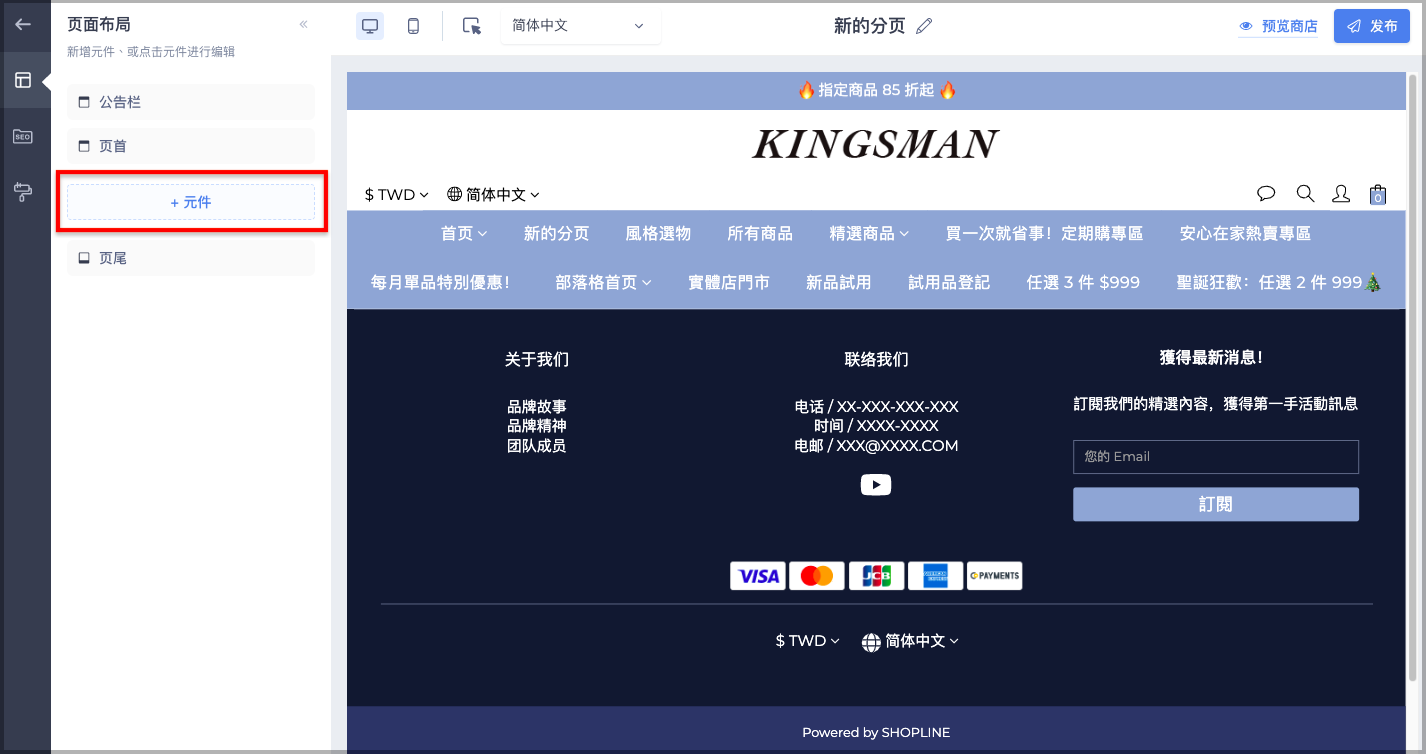Open the footer 简体中文 language dropdown
Image resolution: width=1426 pixels, height=754 pixels.
pyautogui.click(x=910, y=641)
